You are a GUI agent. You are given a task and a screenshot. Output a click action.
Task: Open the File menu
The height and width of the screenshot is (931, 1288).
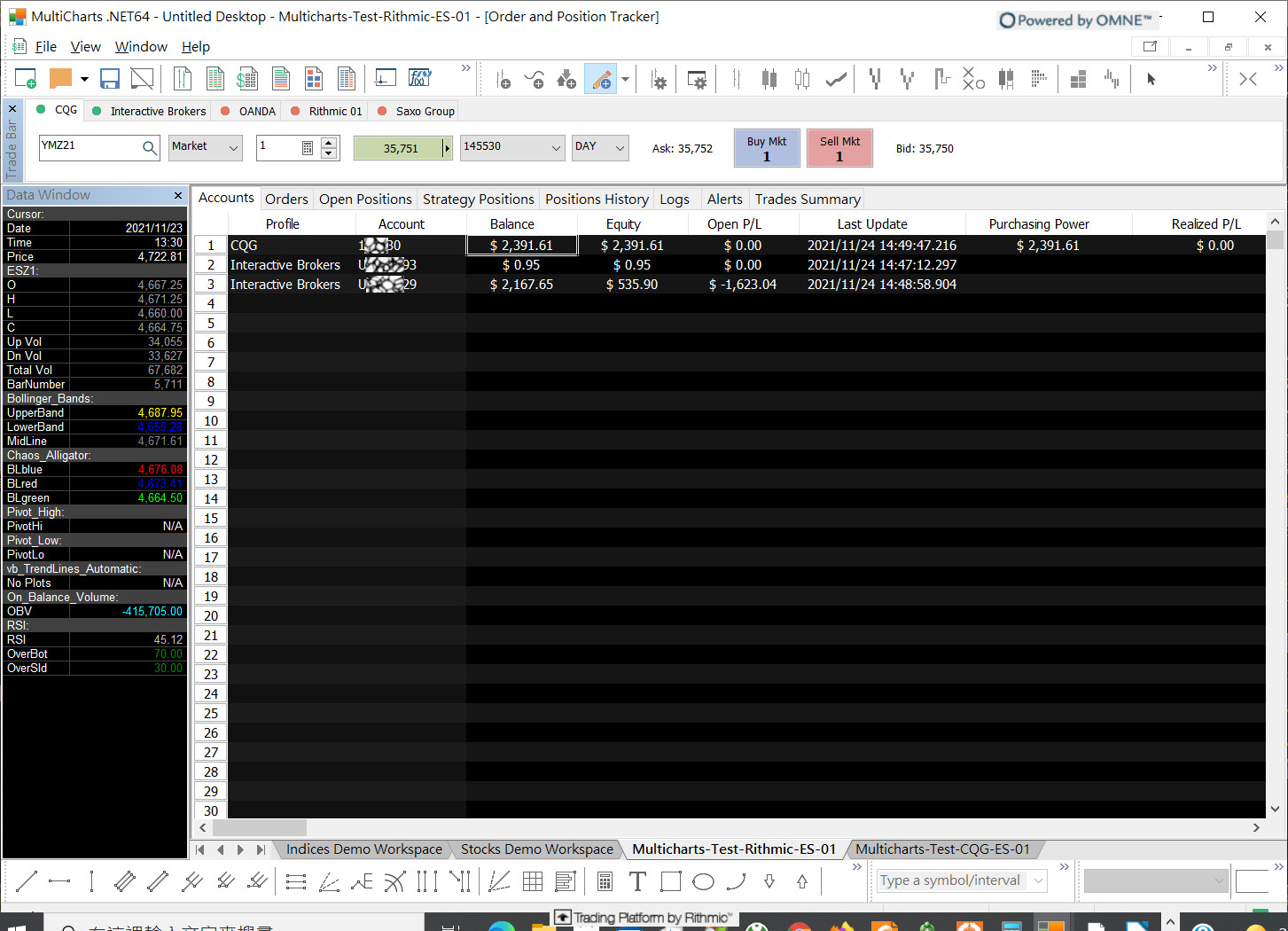46,47
